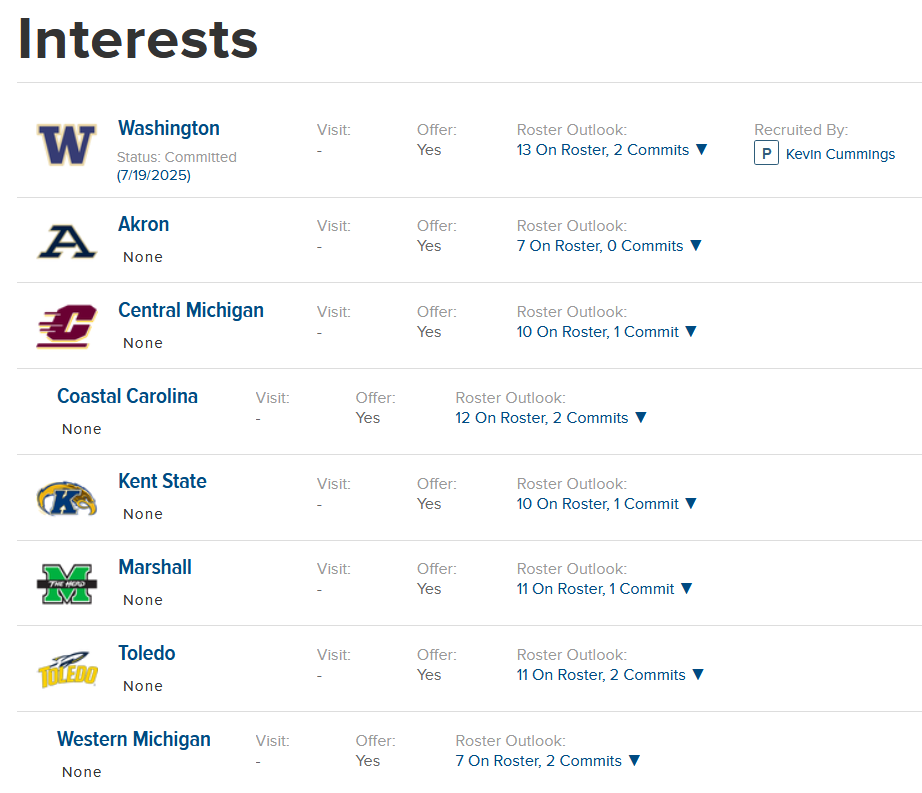Click the Kent State logo icon
The height and width of the screenshot is (793, 922).
[67, 498]
